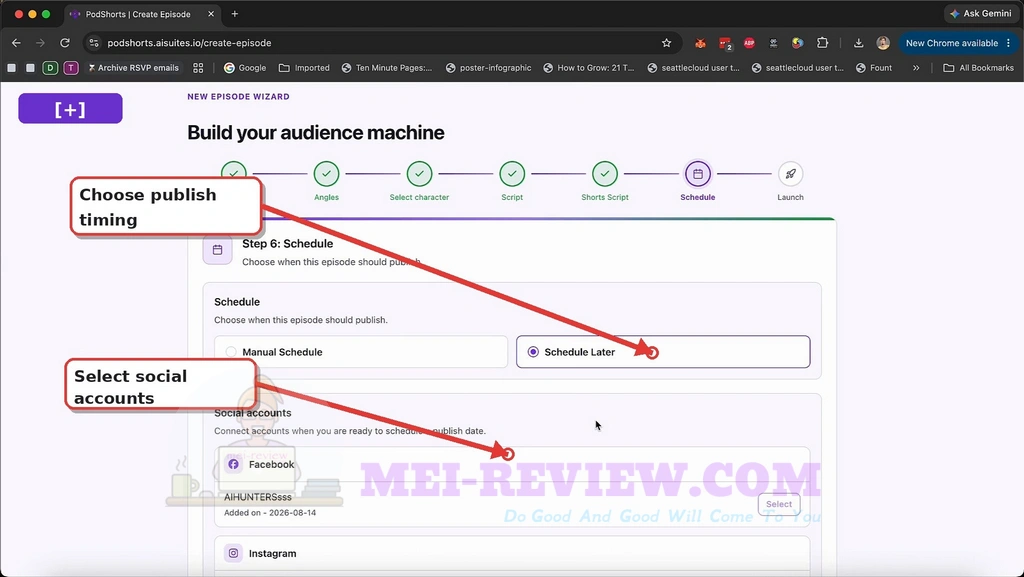Open the Chrome downloads icon
Screen dimensions: 1024x577
click(858, 43)
